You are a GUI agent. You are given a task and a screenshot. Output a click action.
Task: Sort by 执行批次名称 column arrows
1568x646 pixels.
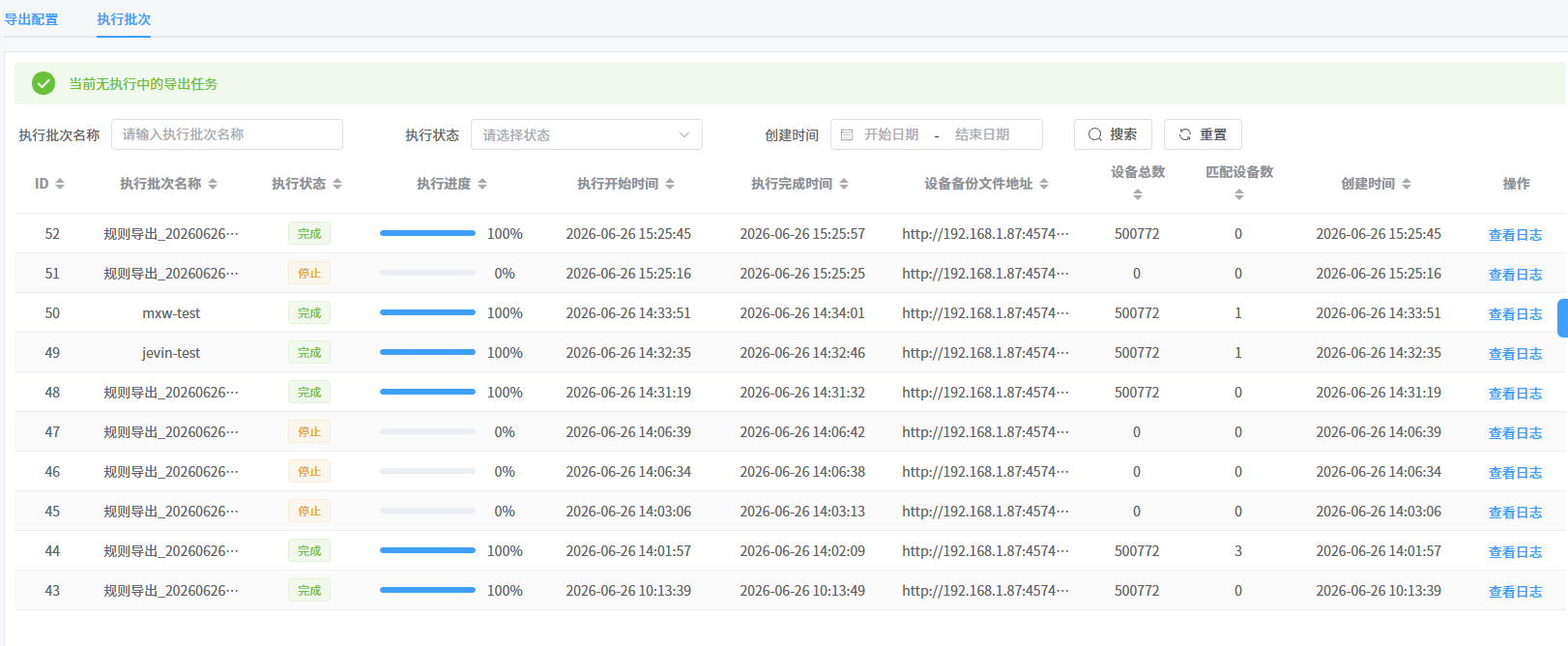[213, 184]
